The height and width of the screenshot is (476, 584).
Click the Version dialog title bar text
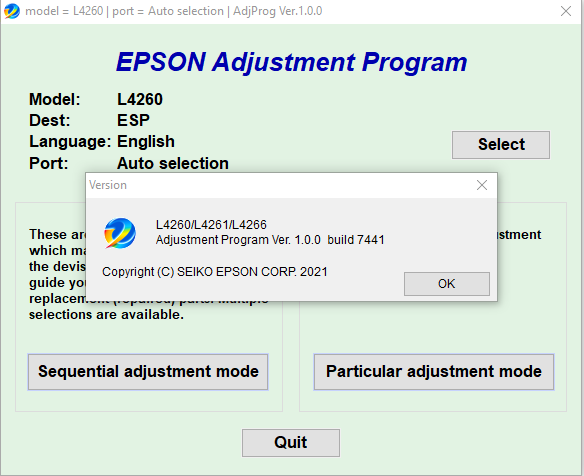[108, 185]
